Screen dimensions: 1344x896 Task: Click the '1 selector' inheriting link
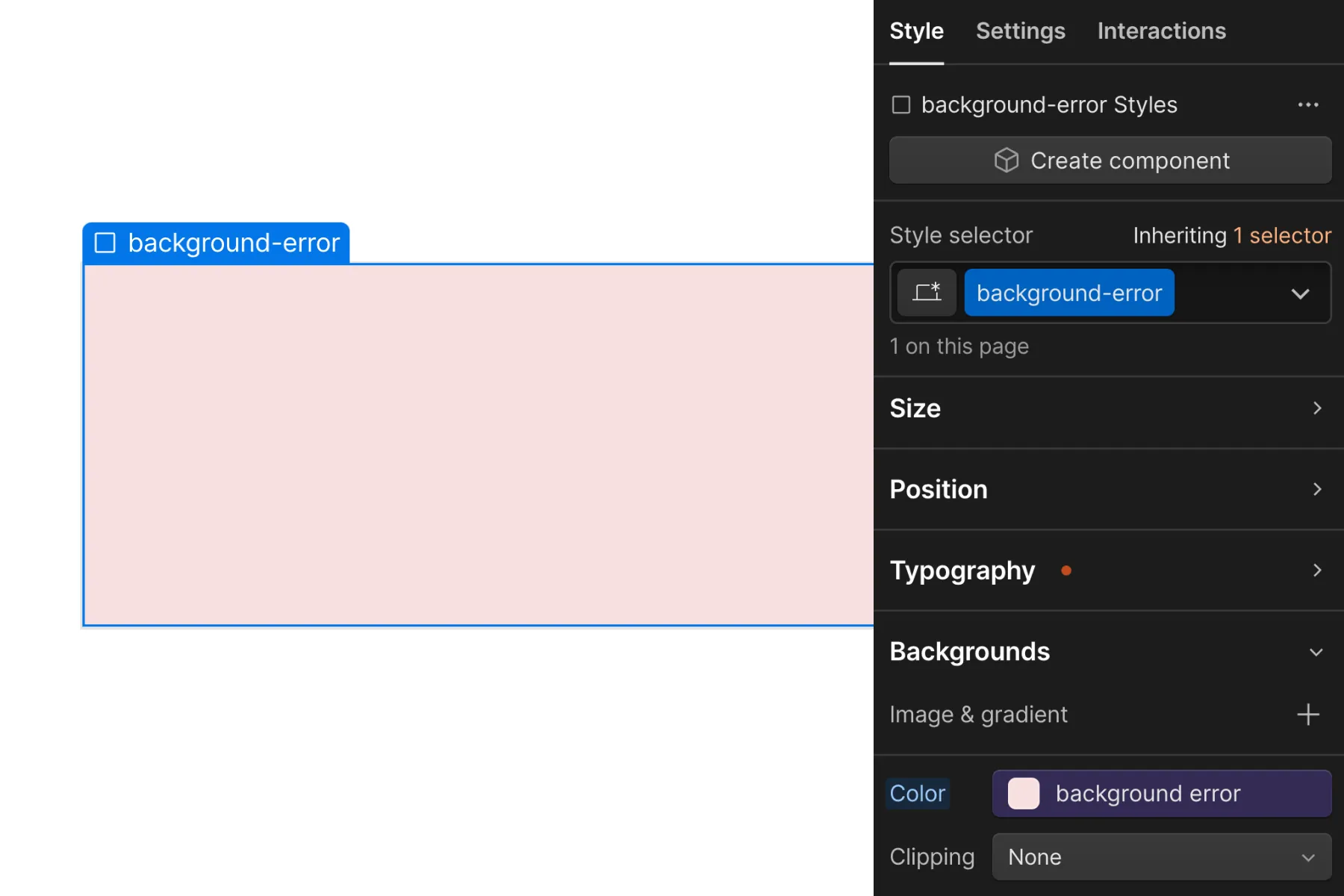(1282, 236)
